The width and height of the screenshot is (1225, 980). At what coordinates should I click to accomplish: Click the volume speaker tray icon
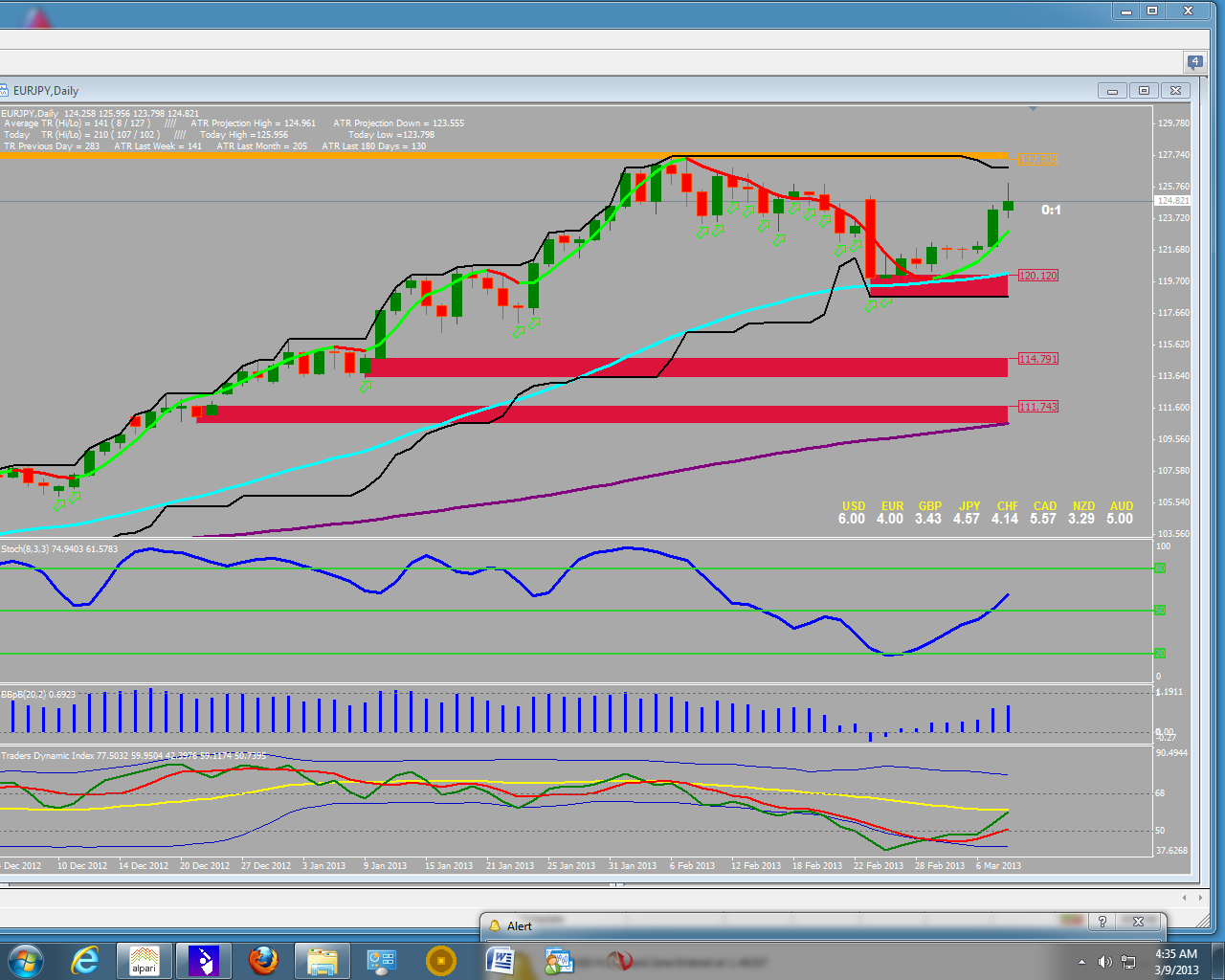1104,961
